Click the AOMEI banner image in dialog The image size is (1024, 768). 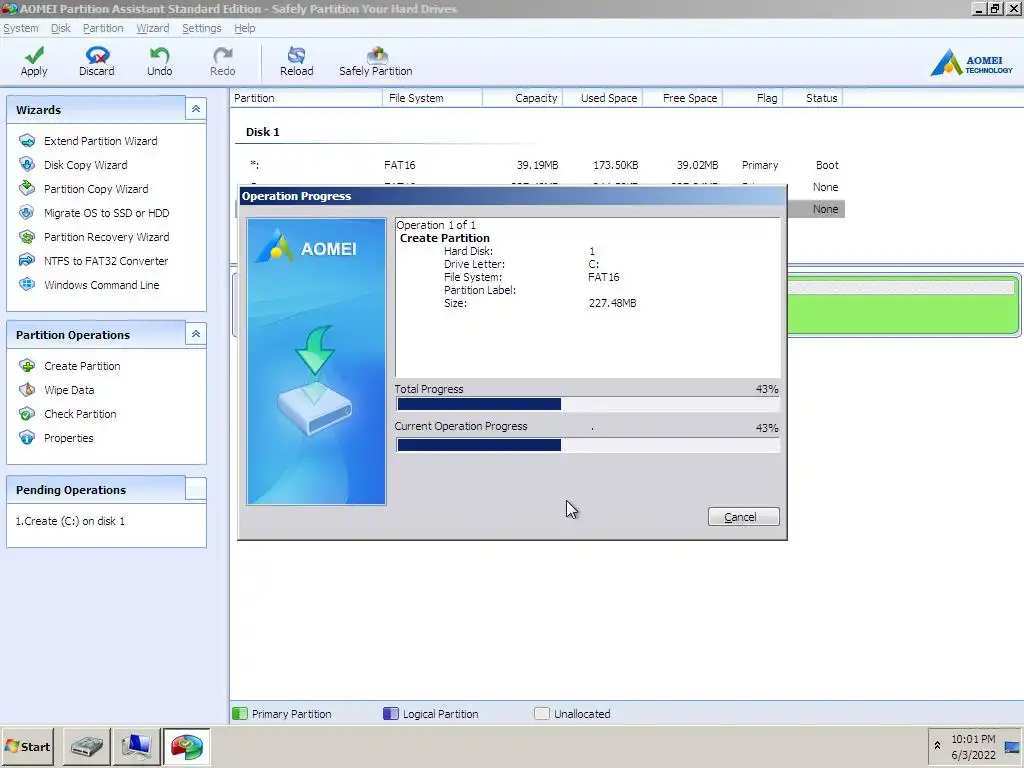pos(316,361)
